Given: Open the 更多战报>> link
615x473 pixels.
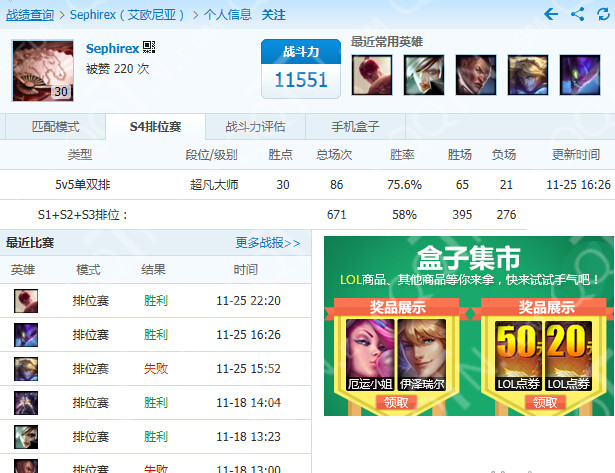Looking at the screenshot, I should [268, 243].
